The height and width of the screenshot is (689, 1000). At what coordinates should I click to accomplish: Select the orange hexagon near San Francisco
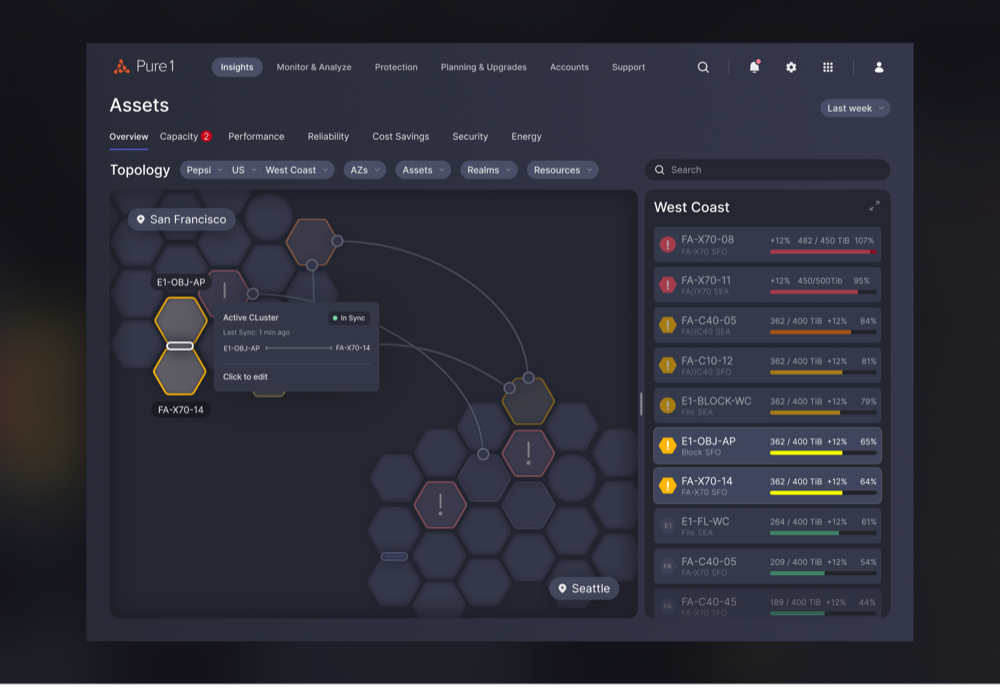(x=311, y=242)
